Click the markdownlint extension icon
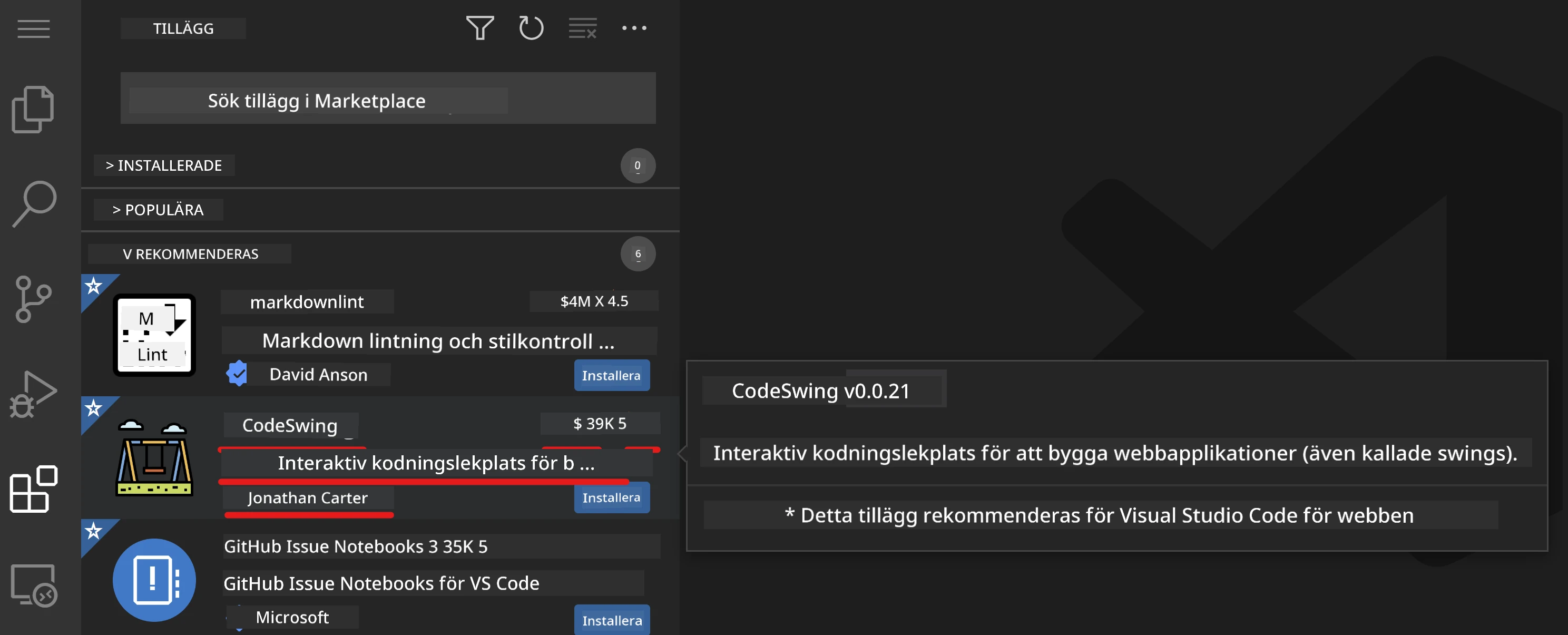The width and height of the screenshot is (1568, 635). tap(154, 335)
